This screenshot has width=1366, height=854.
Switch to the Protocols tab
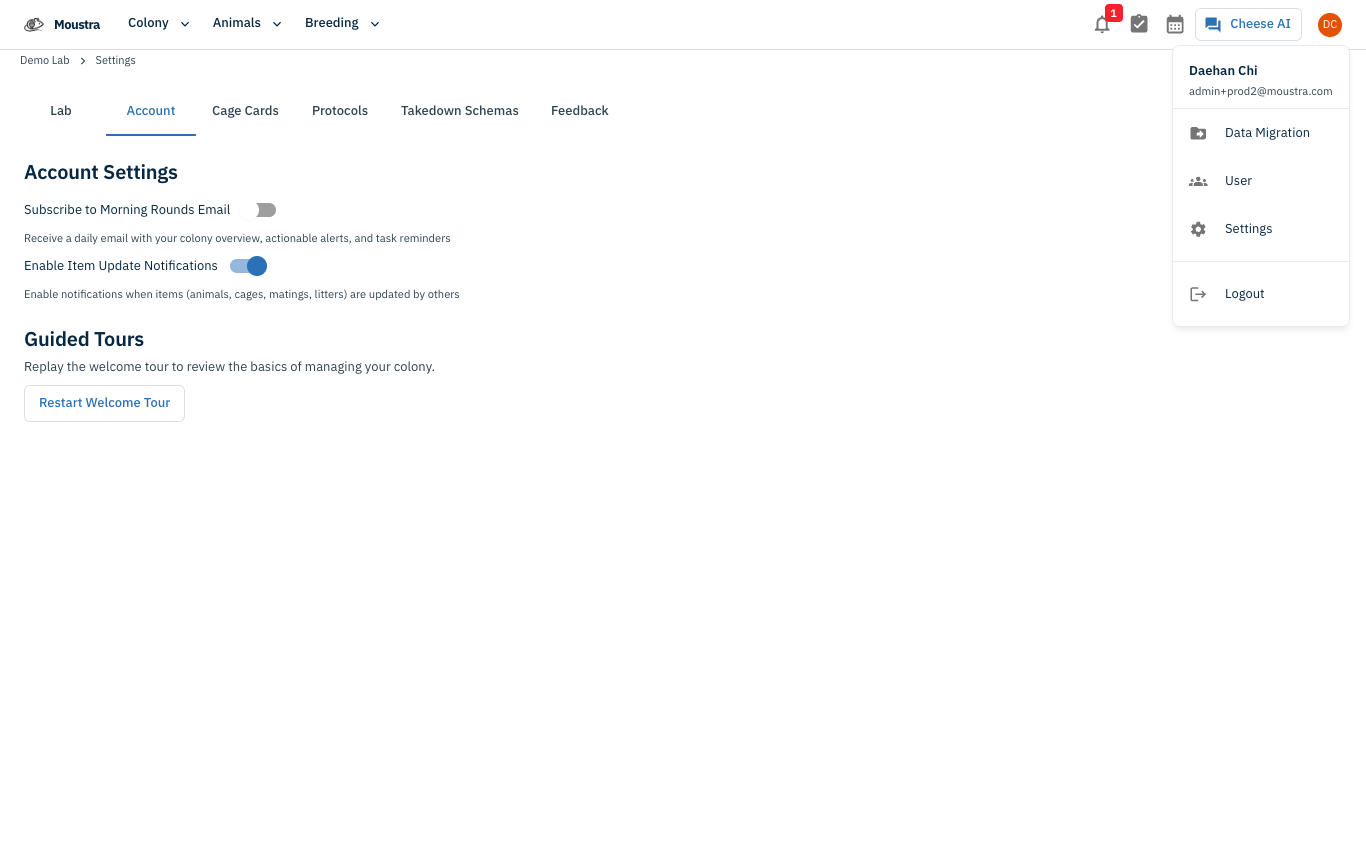340,111
